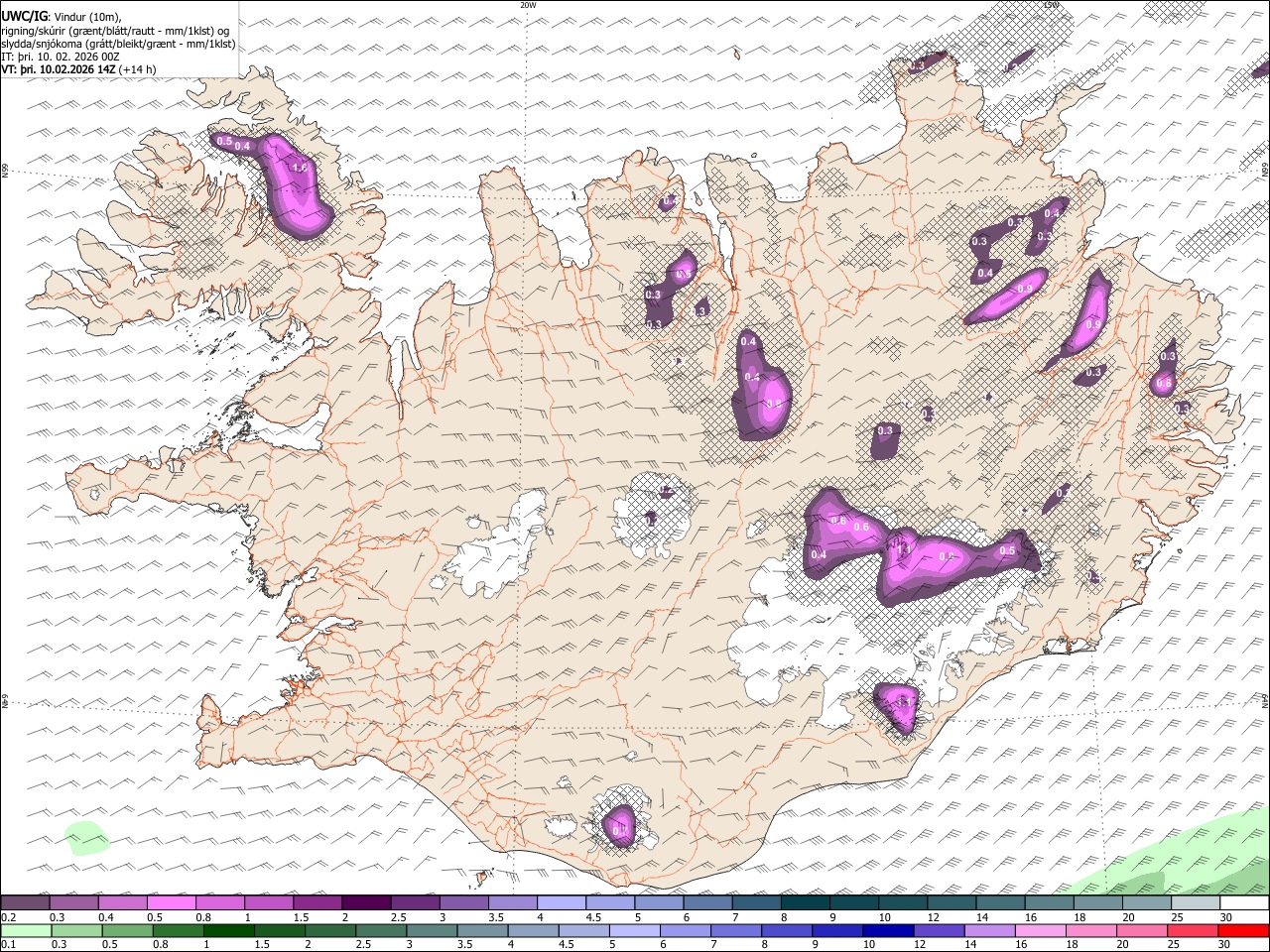Pick the pale lavender snow swatch starting at 4

click(562, 902)
